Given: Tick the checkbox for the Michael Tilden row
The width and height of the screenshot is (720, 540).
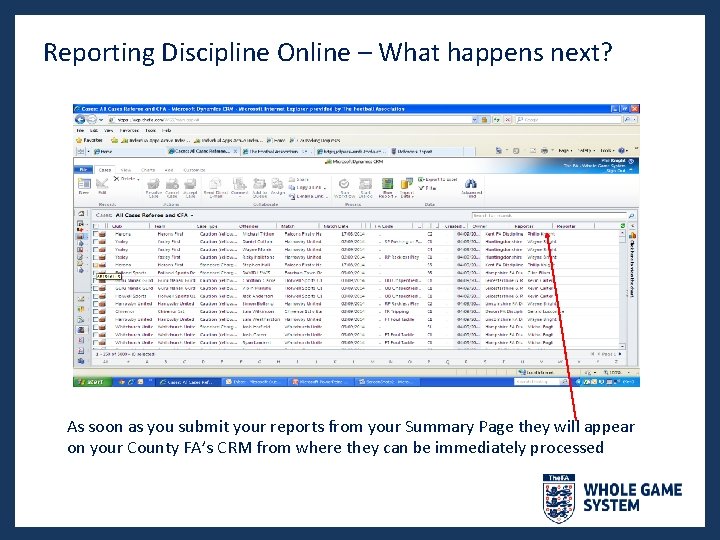Looking at the screenshot, I should pos(96,234).
